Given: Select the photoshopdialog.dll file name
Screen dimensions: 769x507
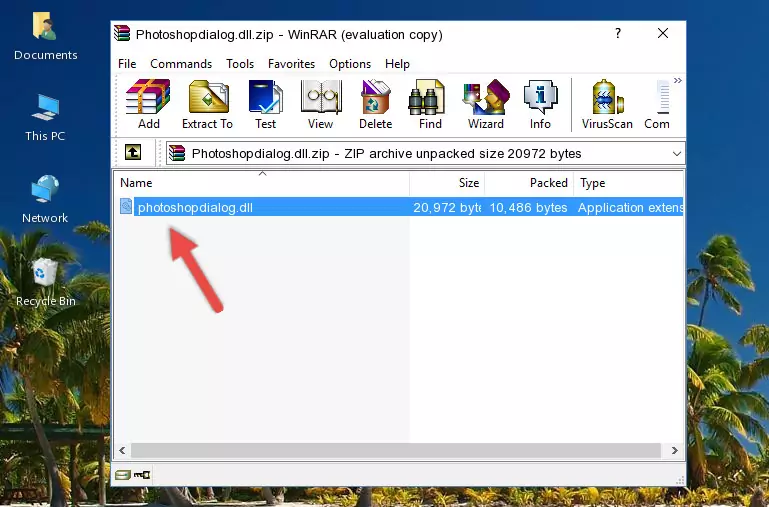Looking at the screenshot, I should (x=195, y=207).
